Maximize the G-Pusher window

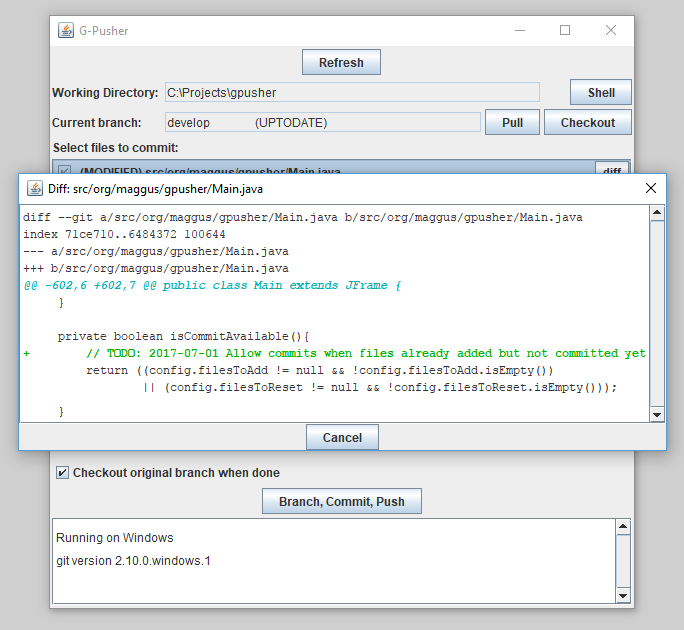[565, 30]
